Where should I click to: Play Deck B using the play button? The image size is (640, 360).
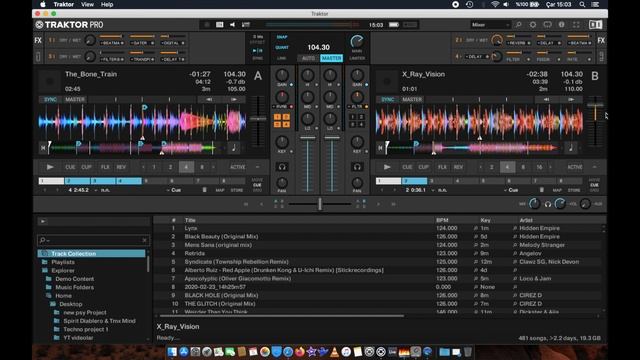[387, 167]
